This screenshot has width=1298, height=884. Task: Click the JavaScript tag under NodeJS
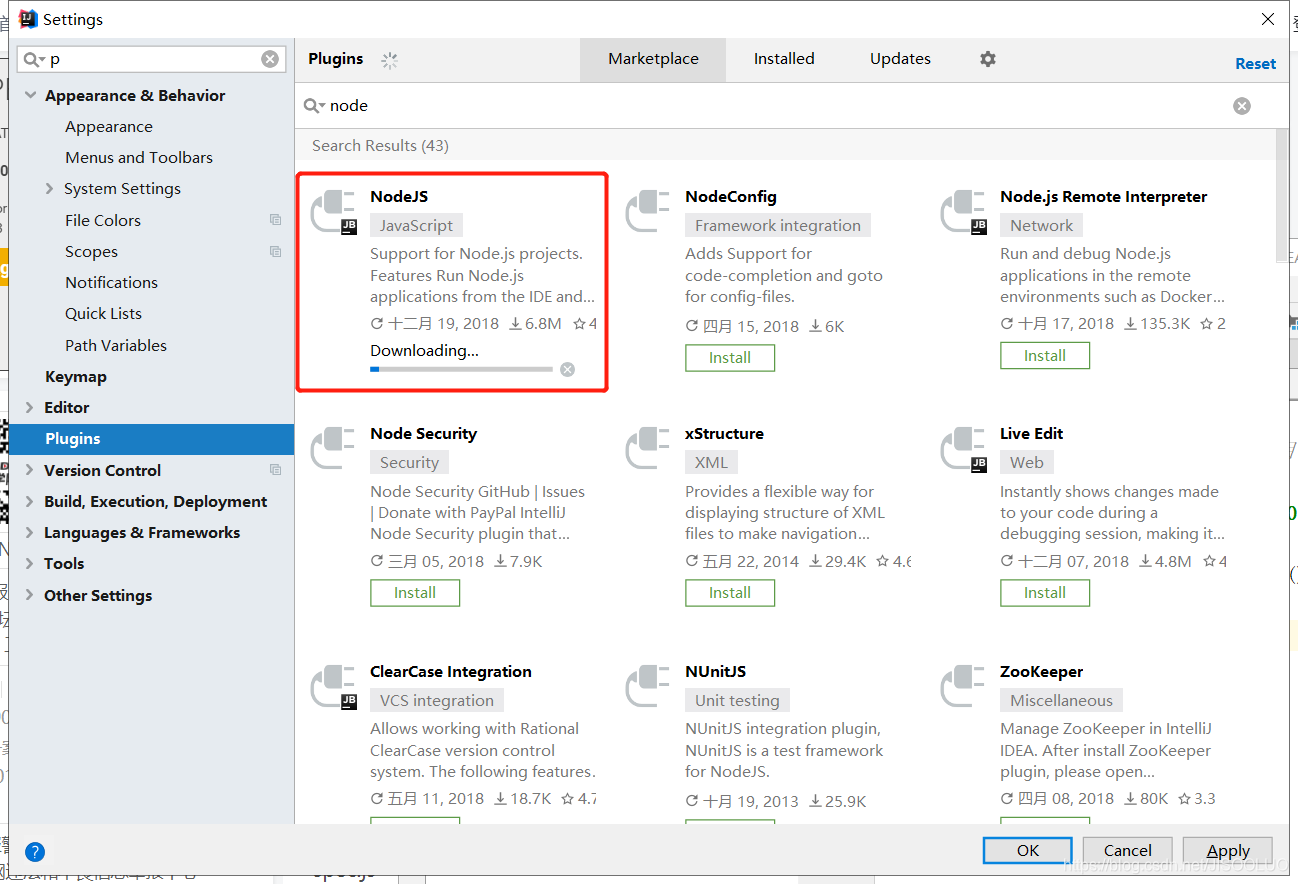pyautogui.click(x=416, y=226)
